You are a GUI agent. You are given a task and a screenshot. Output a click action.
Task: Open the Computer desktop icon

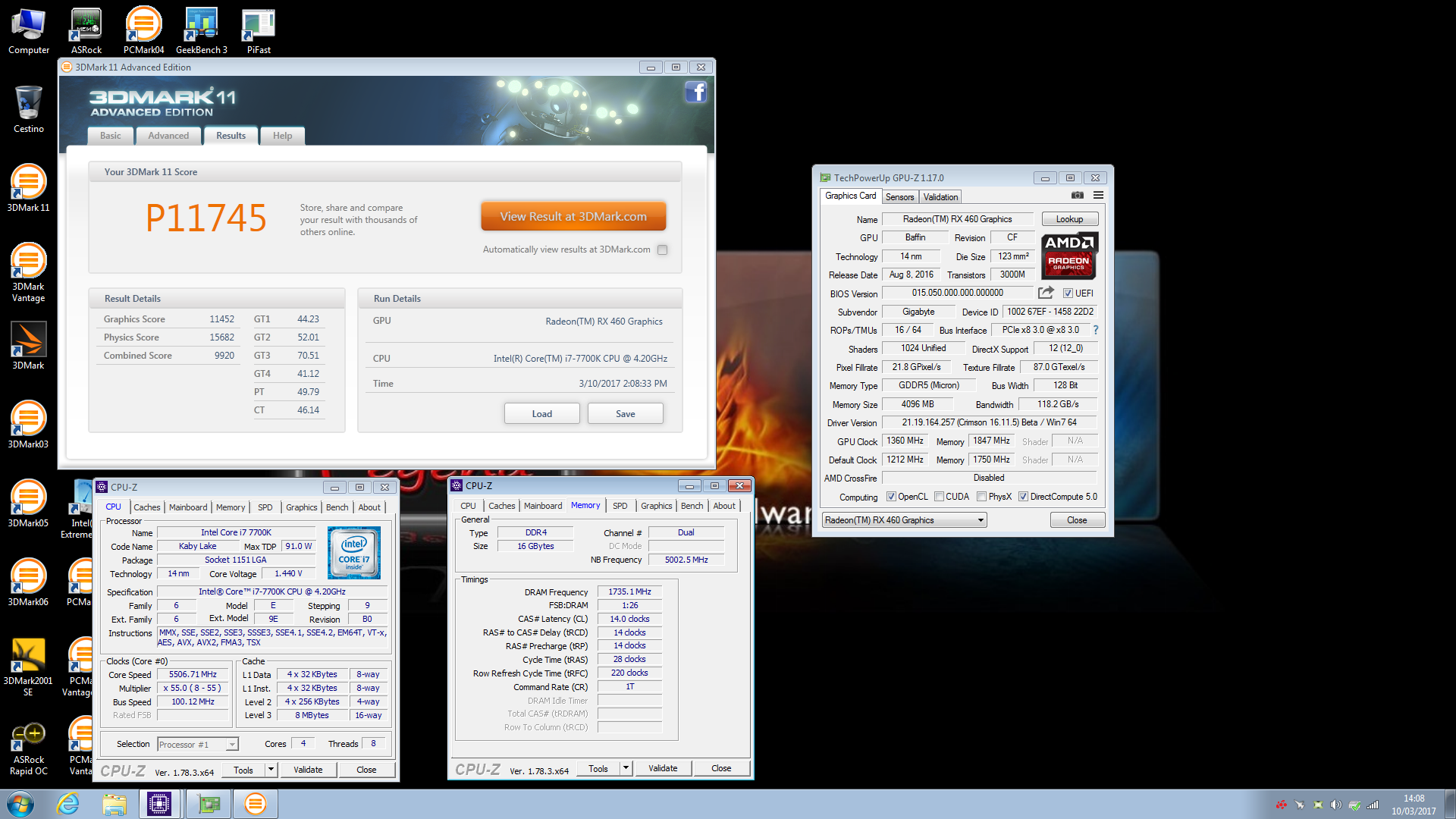(29, 32)
